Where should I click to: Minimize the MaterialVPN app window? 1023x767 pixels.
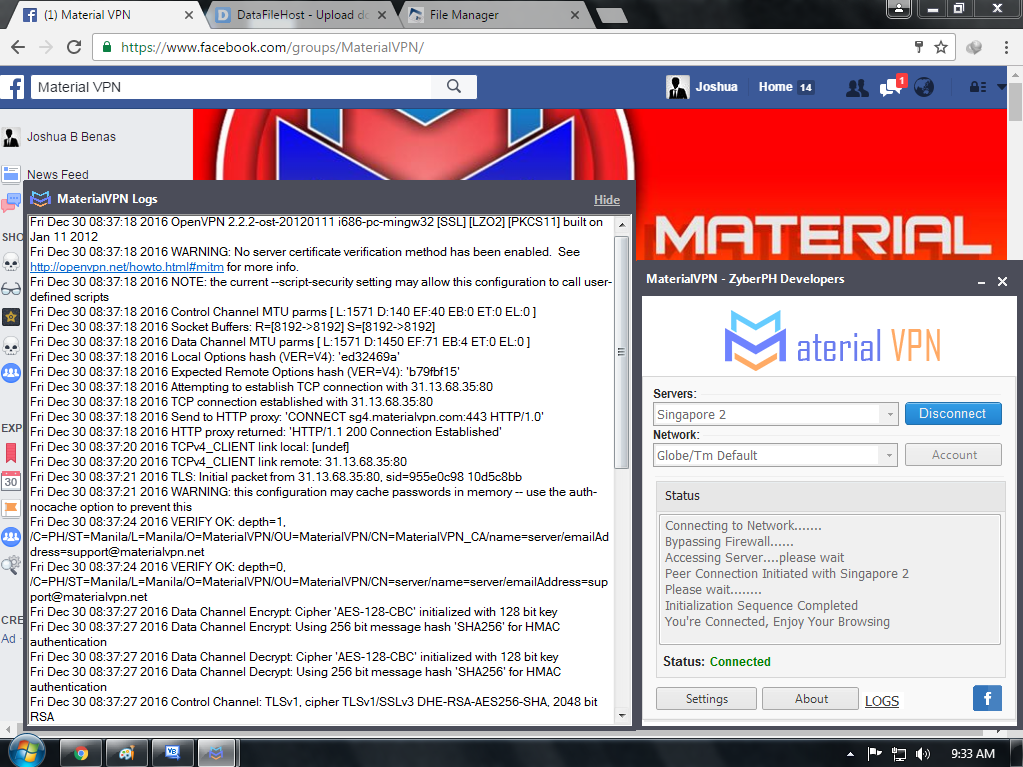click(x=981, y=282)
